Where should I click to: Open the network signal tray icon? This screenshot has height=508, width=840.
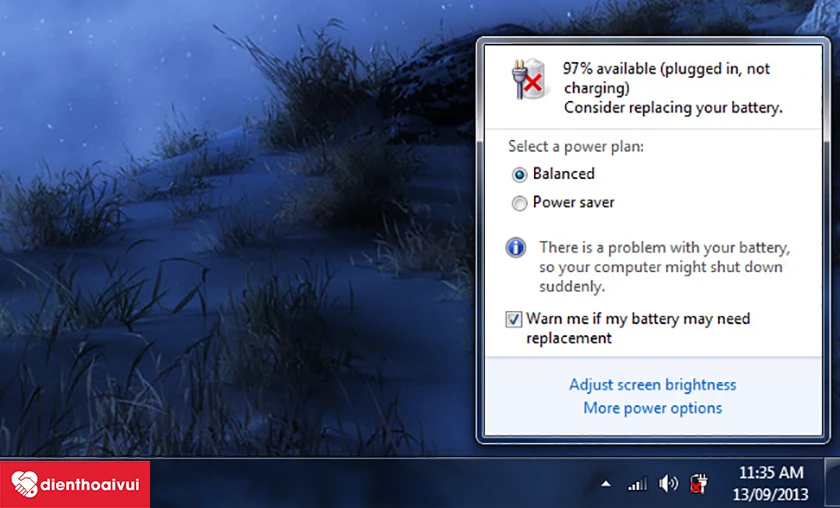637,484
